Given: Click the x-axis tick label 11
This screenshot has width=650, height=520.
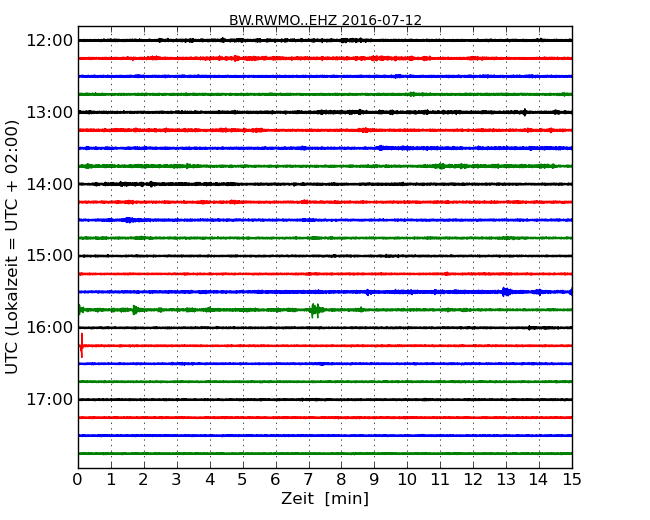Looking at the screenshot, I should click(440, 480).
